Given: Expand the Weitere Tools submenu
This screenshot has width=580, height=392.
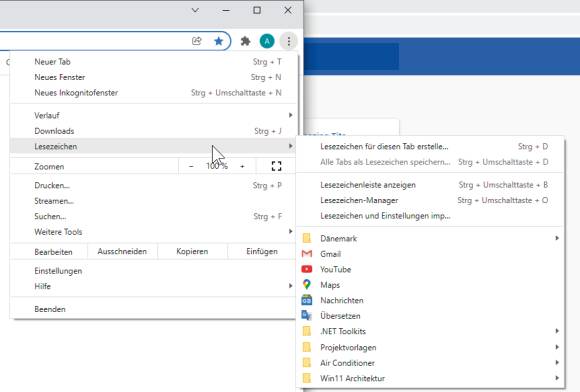Looking at the screenshot, I should tap(153, 232).
